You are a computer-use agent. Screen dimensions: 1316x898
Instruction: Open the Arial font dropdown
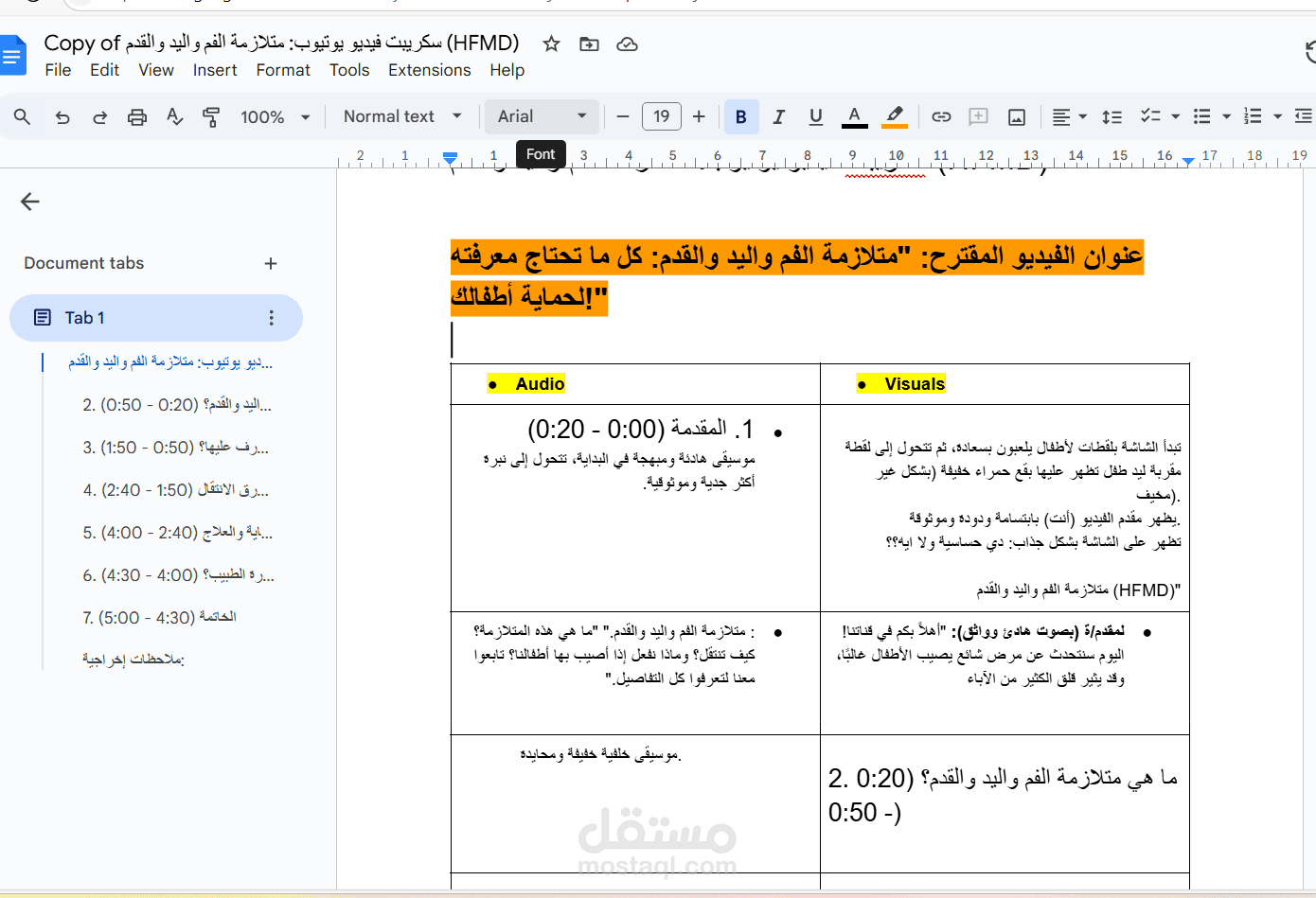click(542, 116)
